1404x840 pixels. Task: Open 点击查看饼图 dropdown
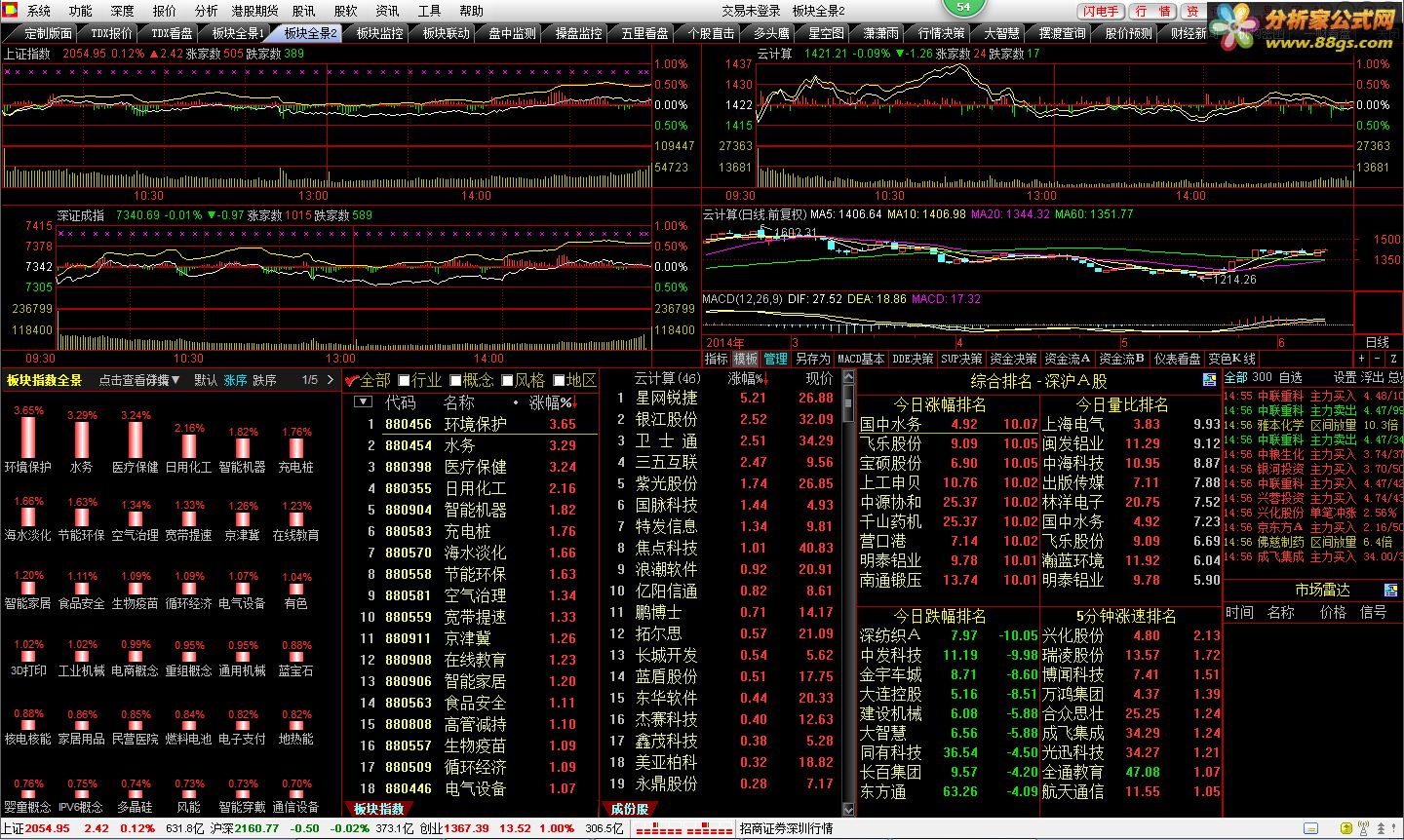coord(139,380)
